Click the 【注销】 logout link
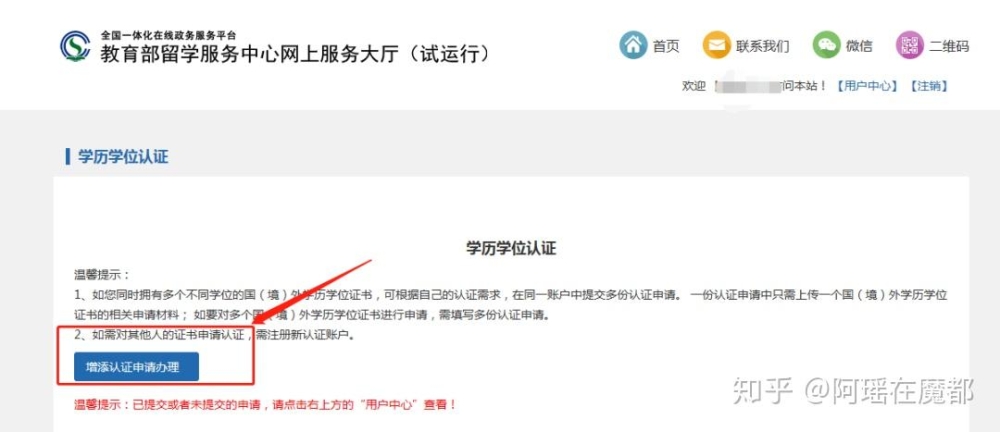1000x432 pixels. pos(929,86)
